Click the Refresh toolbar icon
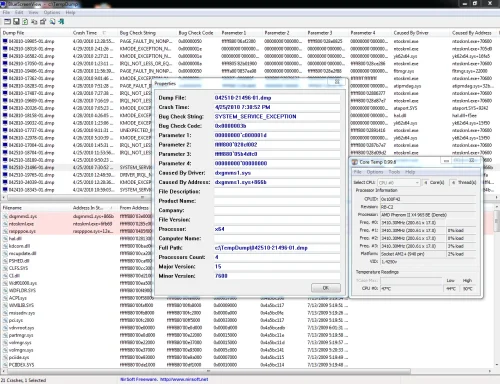The image size is (500, 384). pos(25,22)
